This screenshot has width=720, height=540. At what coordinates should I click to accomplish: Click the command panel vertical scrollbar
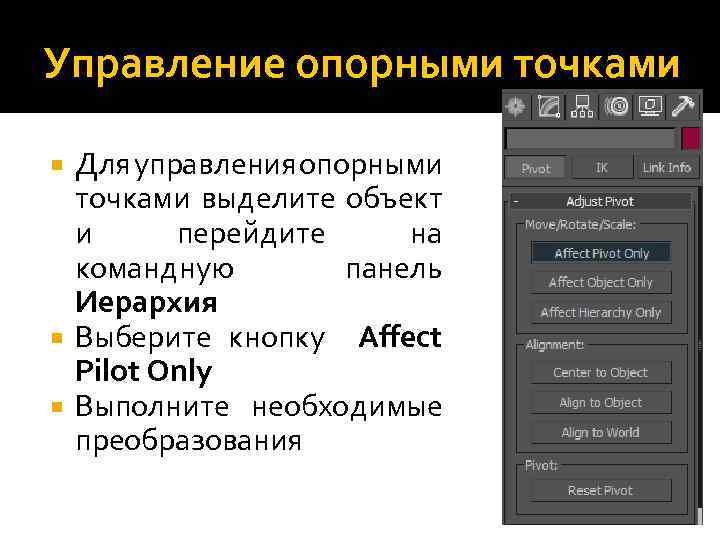[700, 354]
